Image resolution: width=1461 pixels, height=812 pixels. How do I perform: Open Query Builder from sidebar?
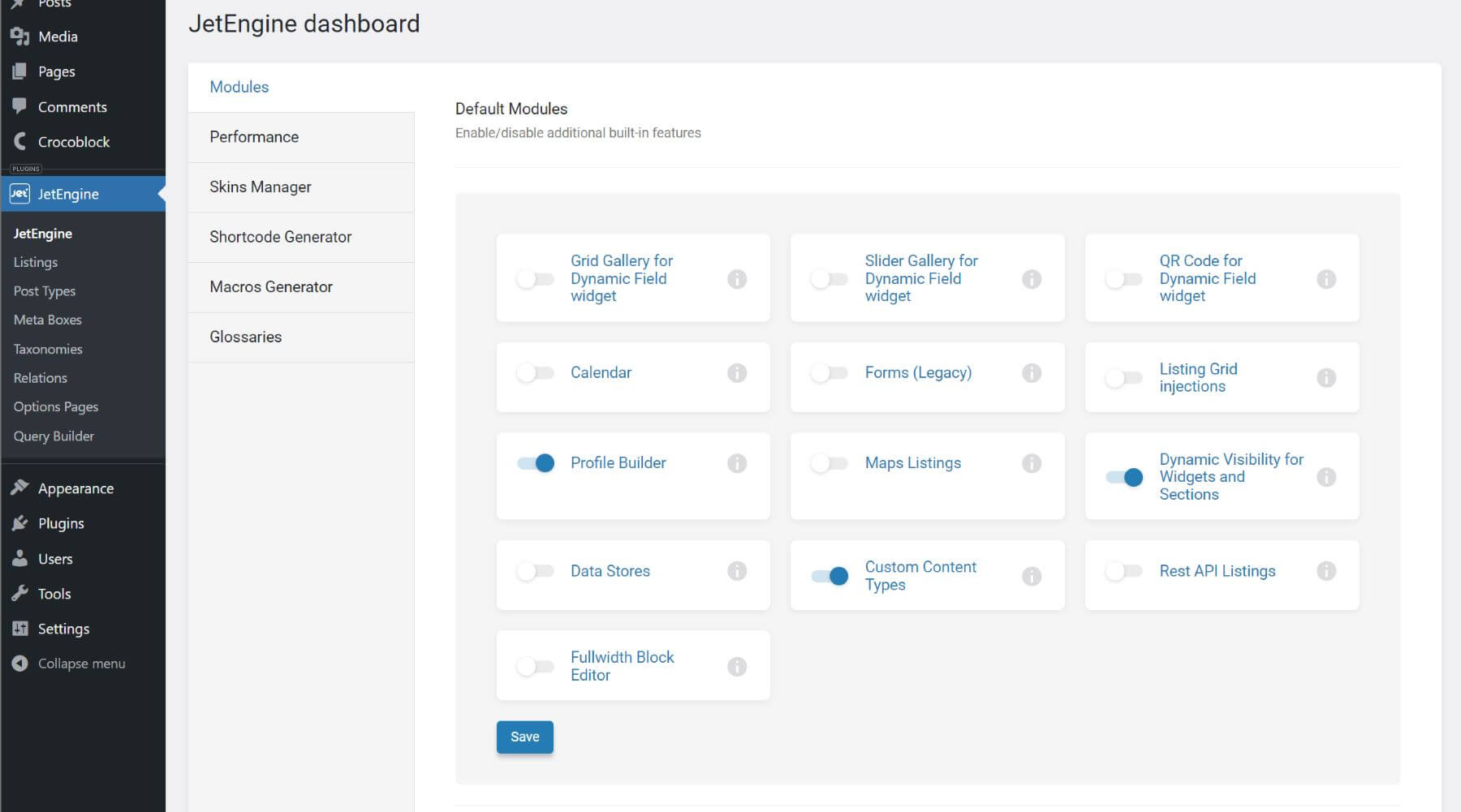tap(54, 436)
